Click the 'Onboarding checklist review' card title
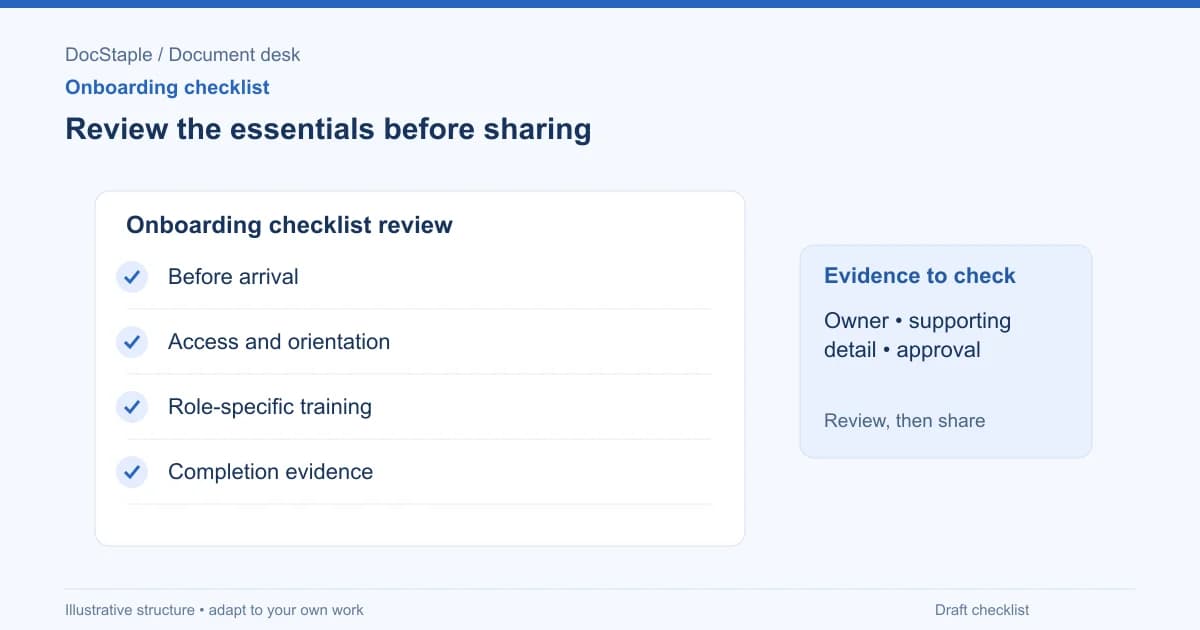1200x630 pixels. click(x=289, y=225)
